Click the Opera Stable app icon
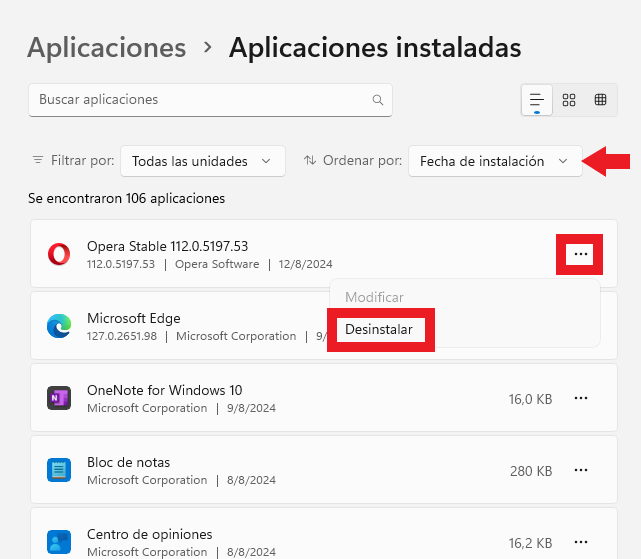 [x=59, y=254]
